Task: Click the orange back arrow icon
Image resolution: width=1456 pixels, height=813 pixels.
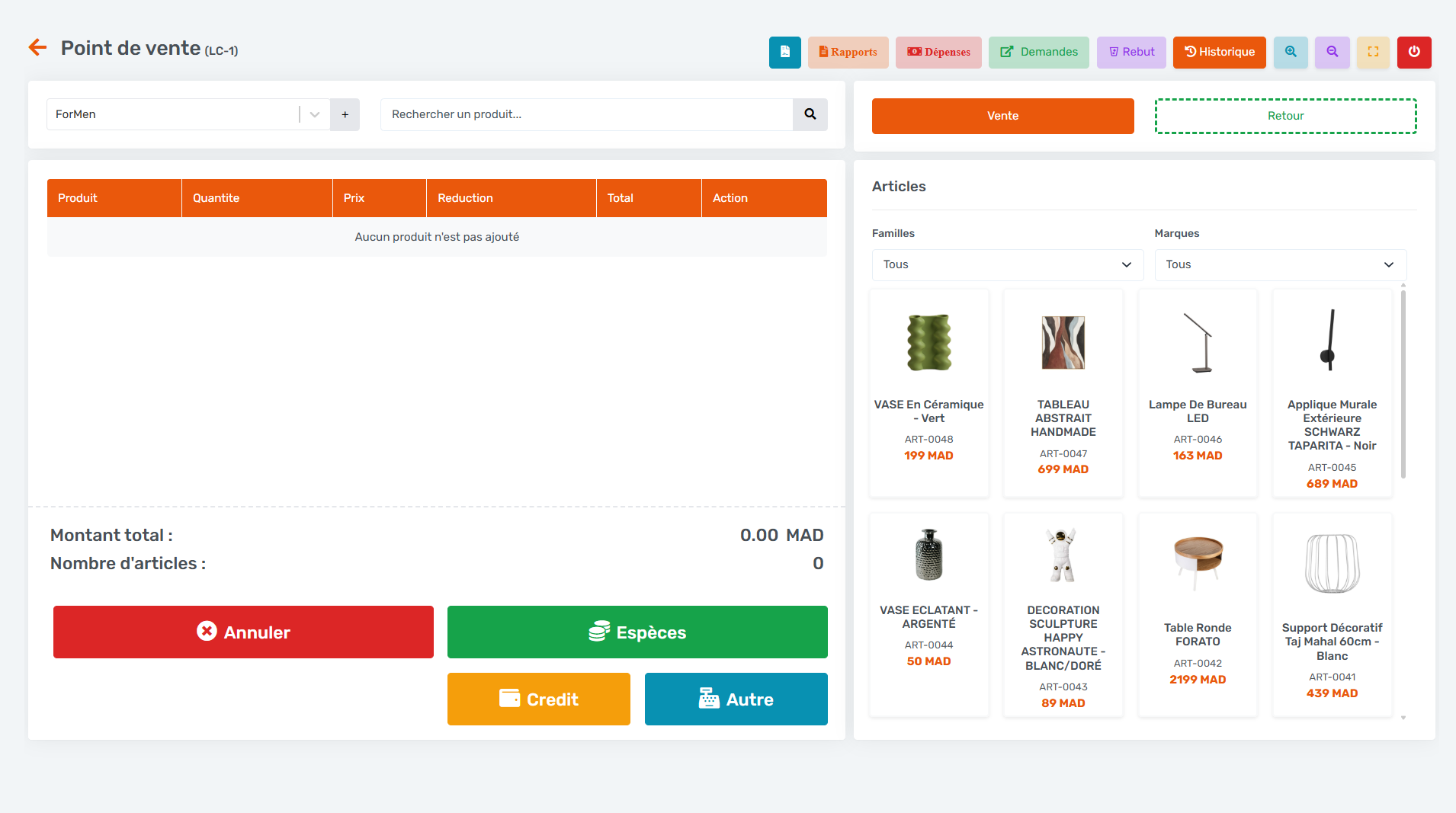Action: pyautogui.click(x=37, y=48)
